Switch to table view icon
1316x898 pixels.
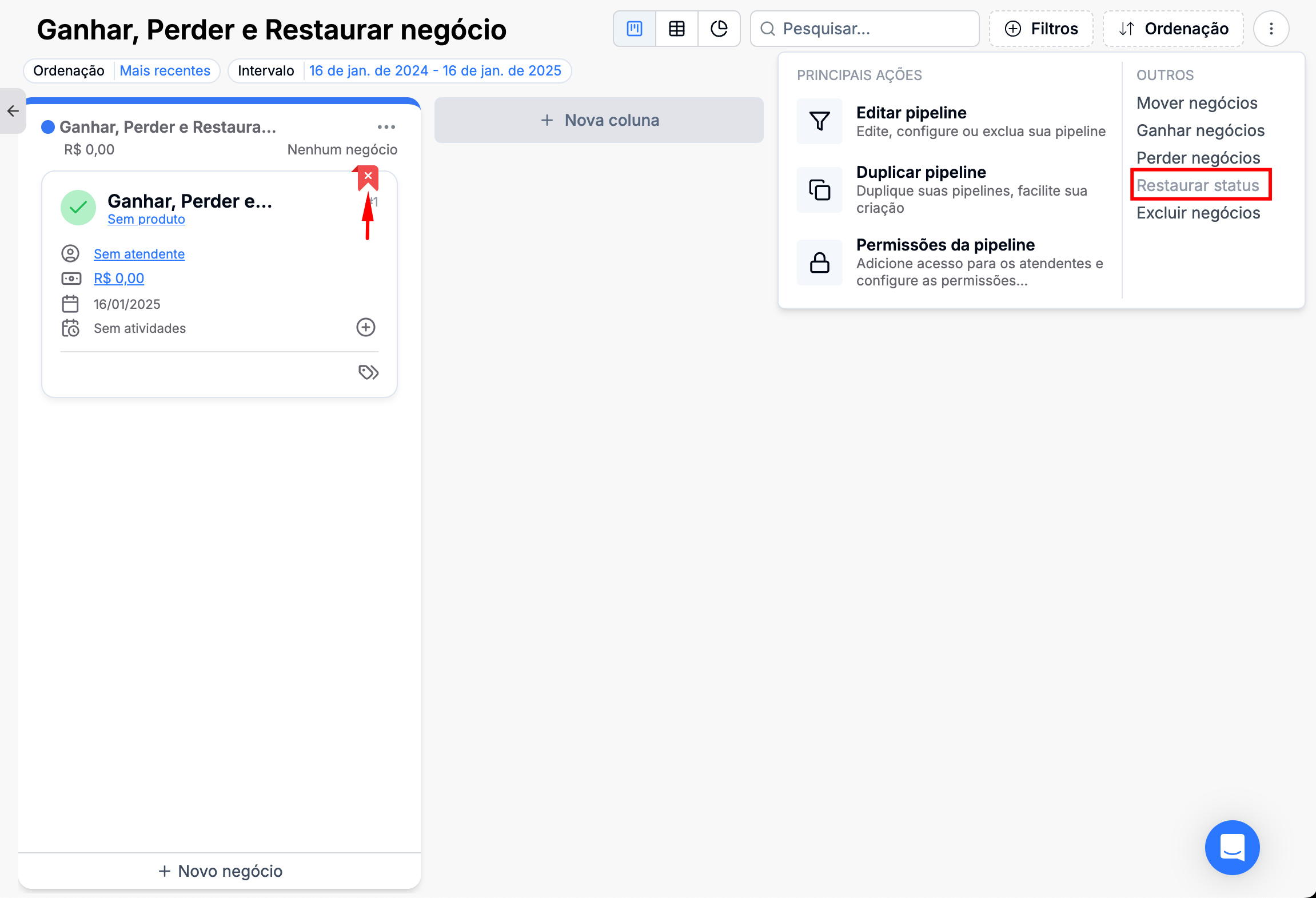[x=677, y=29]
